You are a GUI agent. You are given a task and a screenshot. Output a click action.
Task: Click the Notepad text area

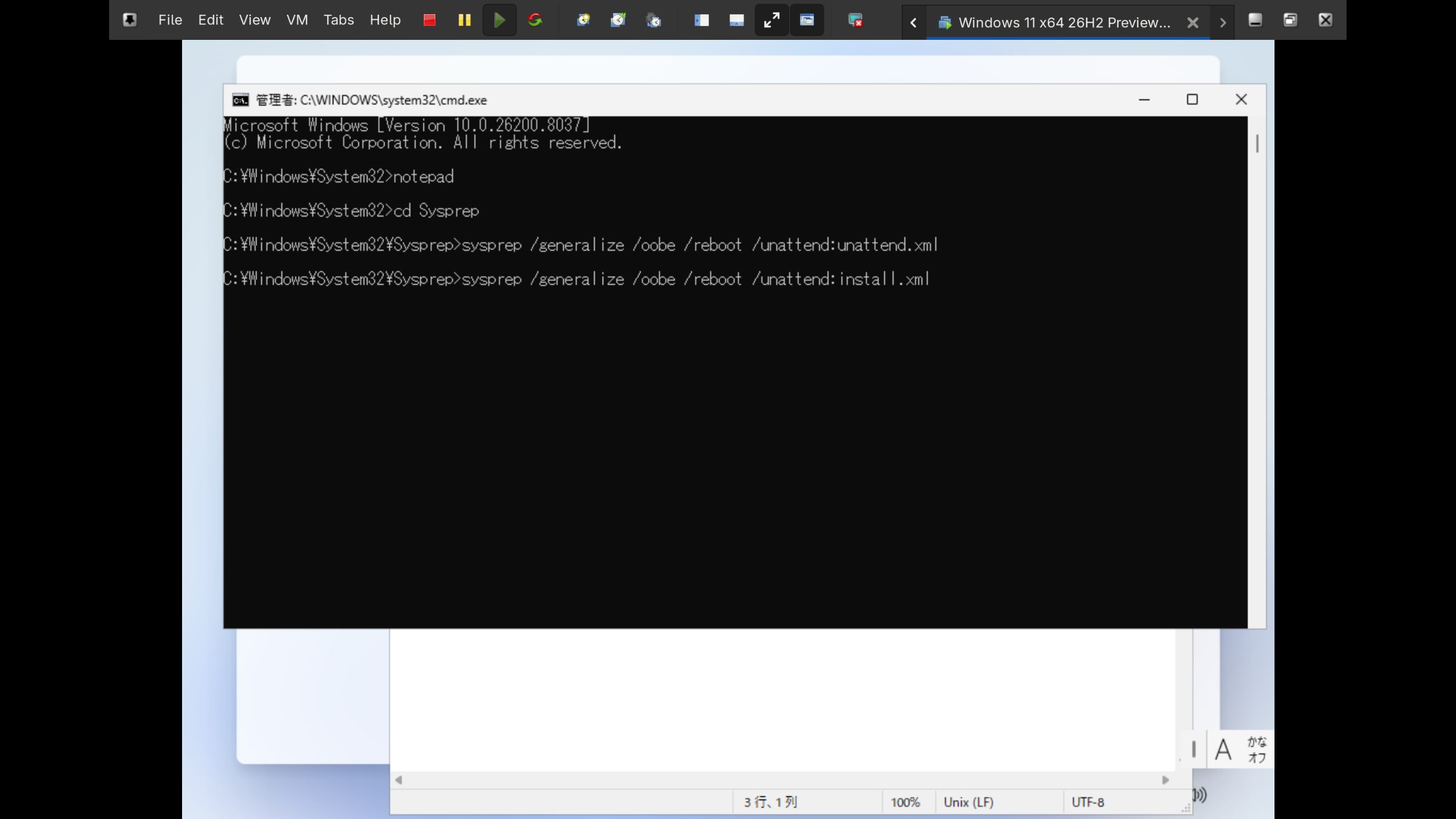pos(782,700)
